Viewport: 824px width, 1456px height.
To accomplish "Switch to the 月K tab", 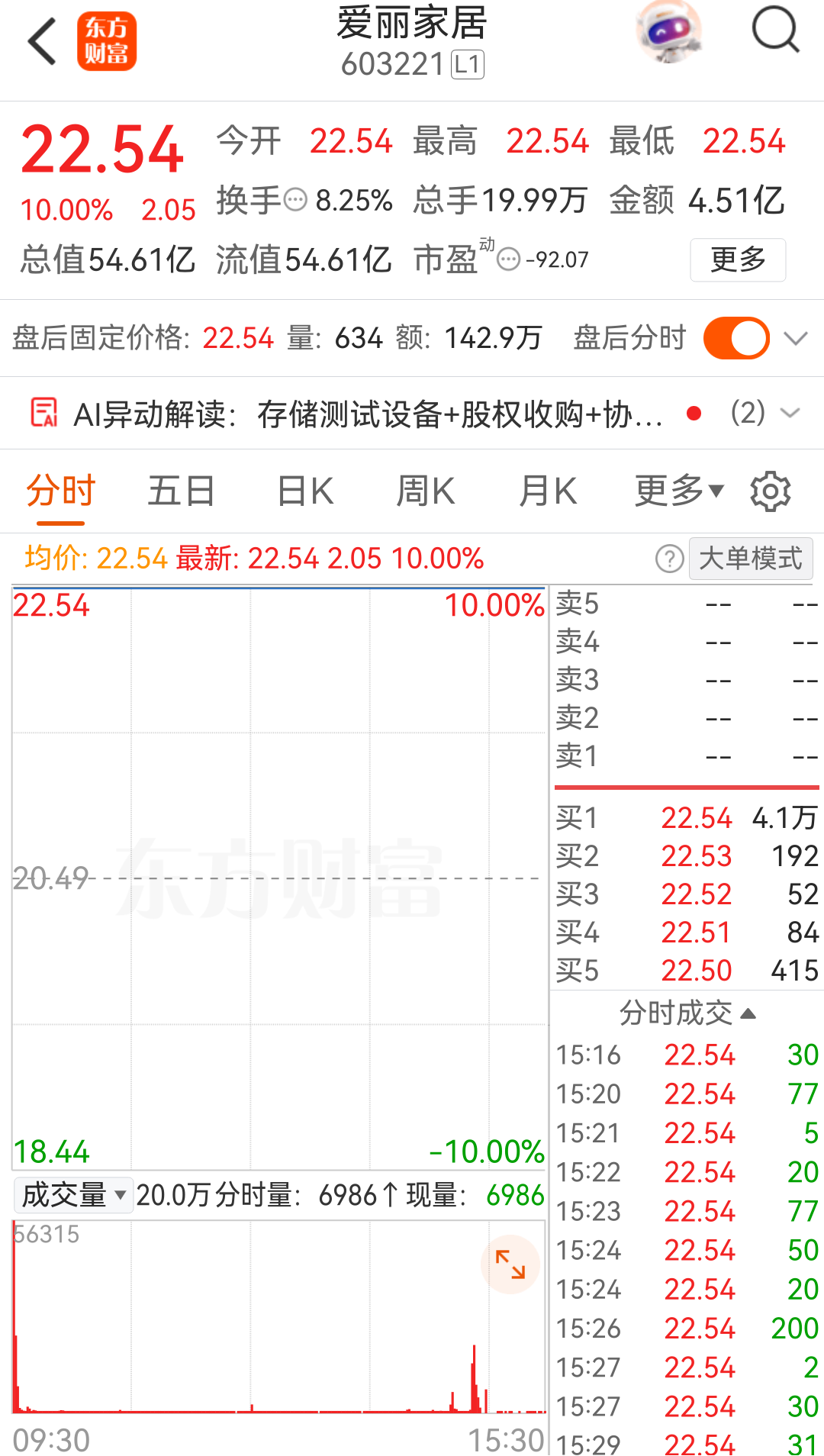I will [x=548, y=491].
